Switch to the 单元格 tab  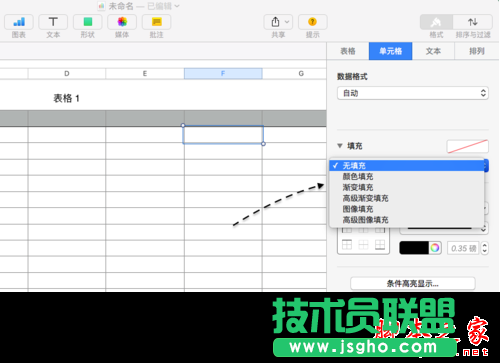tap(391, 51)
